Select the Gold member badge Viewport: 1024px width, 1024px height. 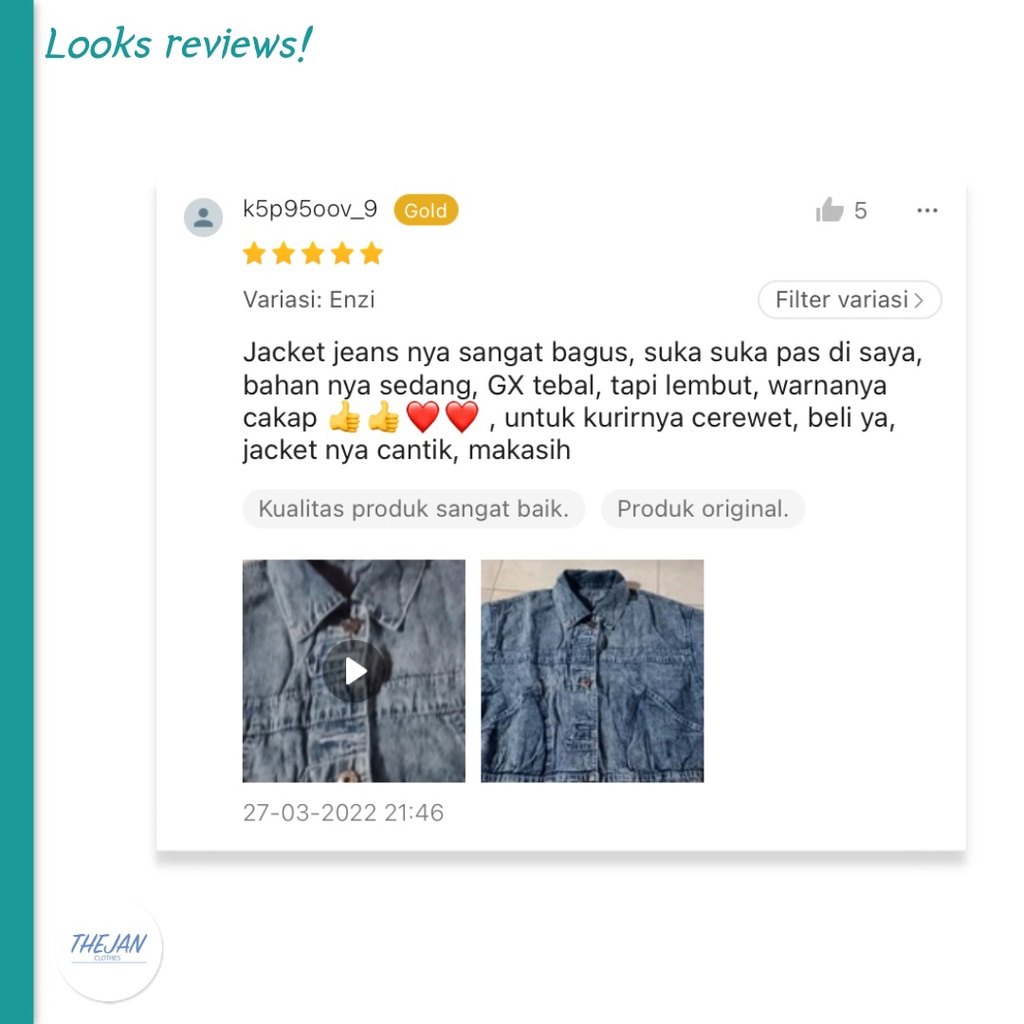click(426, 210)
